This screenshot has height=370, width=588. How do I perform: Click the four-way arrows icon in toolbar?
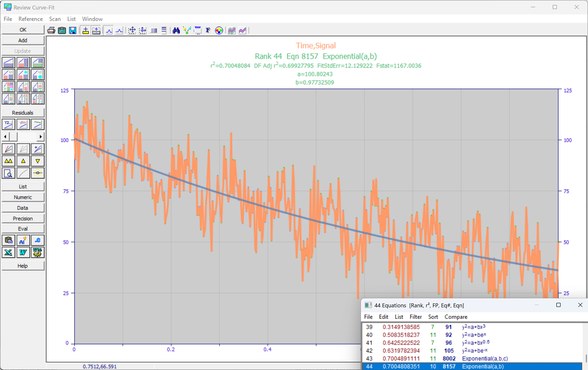[132, 30]
